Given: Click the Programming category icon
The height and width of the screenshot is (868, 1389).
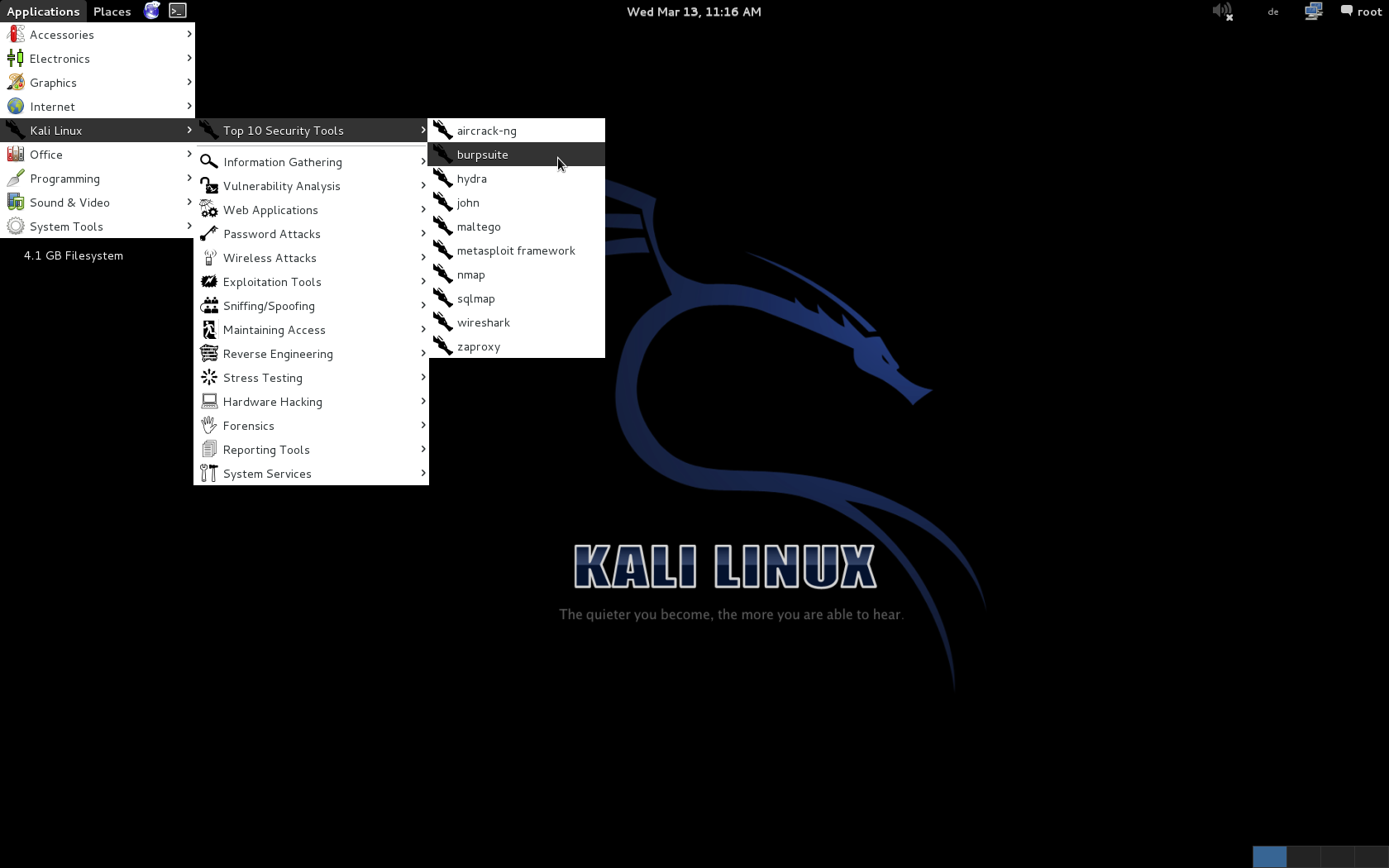Looking at the screenshot, I should [16, 179].
